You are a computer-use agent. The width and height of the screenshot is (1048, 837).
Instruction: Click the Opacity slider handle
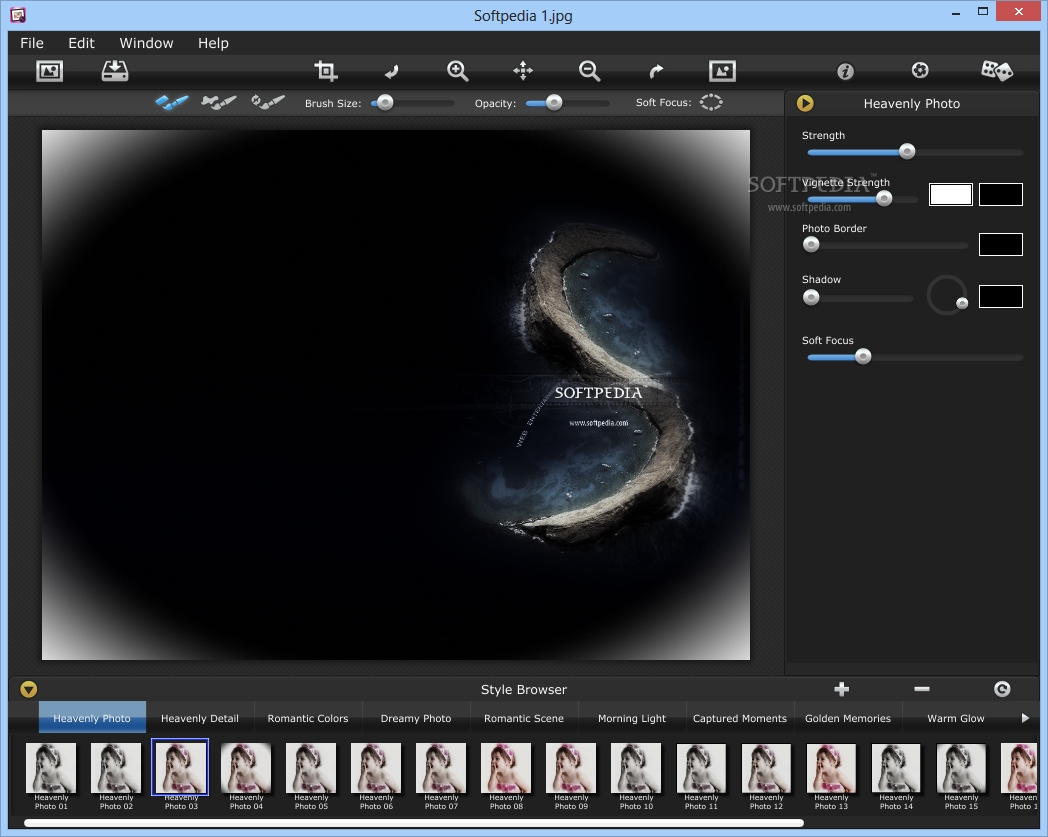[x=553, y=103]
